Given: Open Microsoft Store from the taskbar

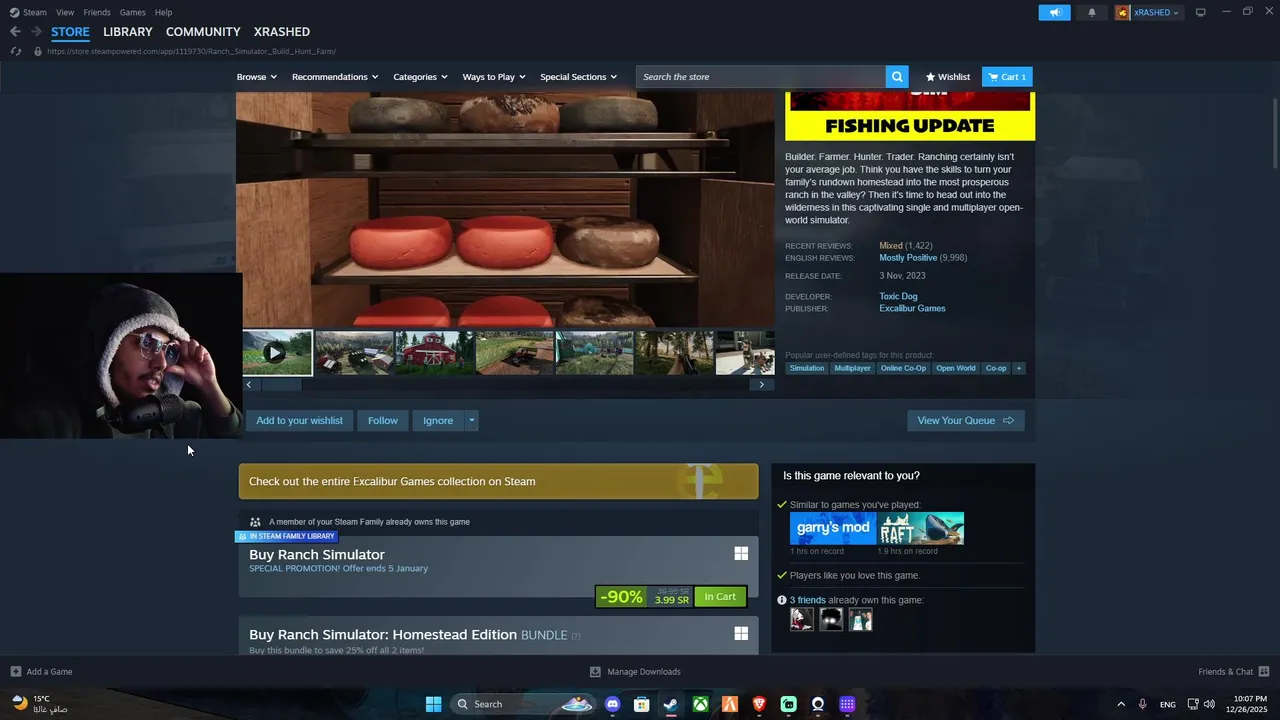Looking at the screenshot, I should tap(642, 704).
